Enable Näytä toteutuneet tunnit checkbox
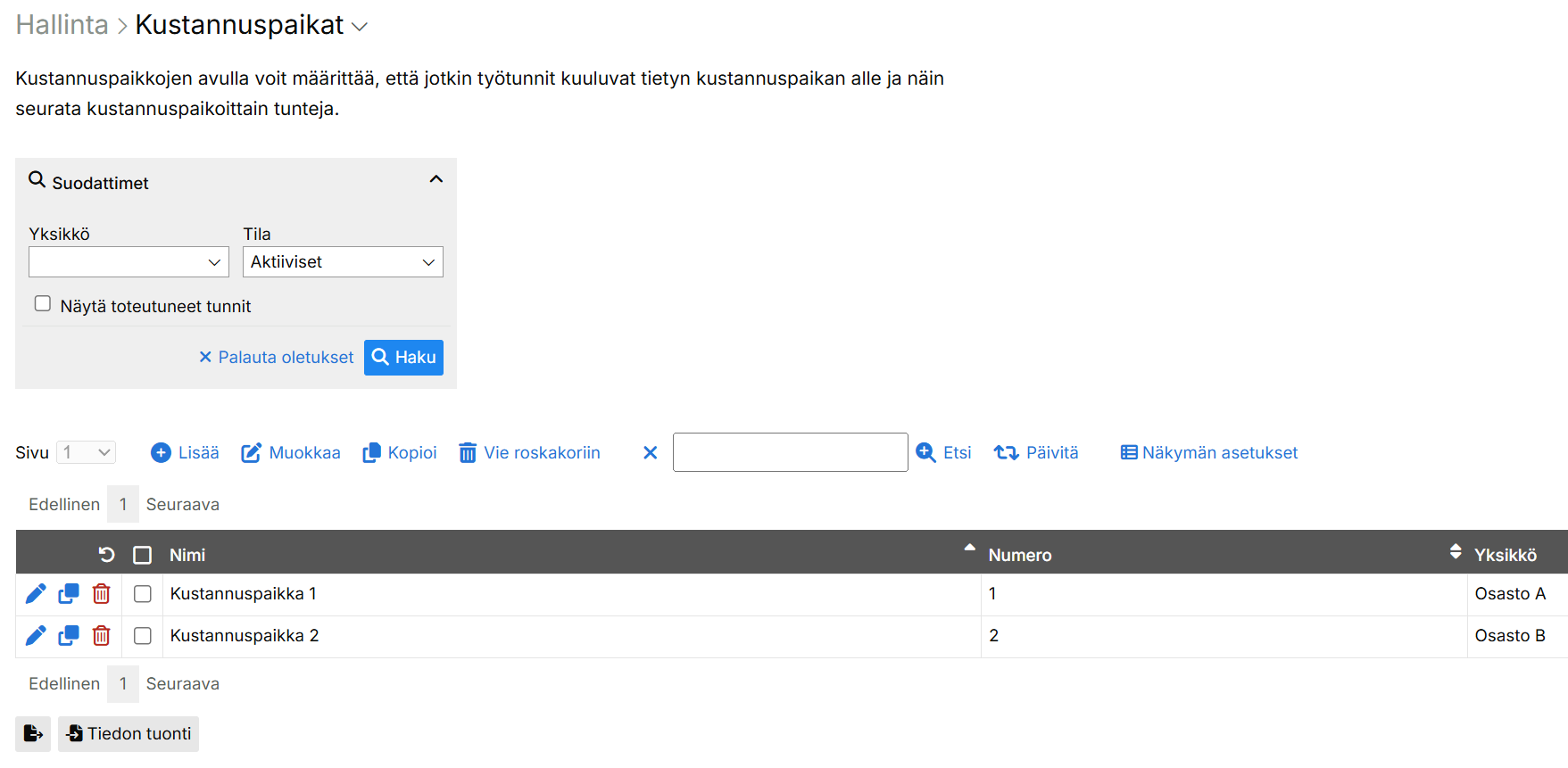 pyautogui.click(x=43, y=304)
